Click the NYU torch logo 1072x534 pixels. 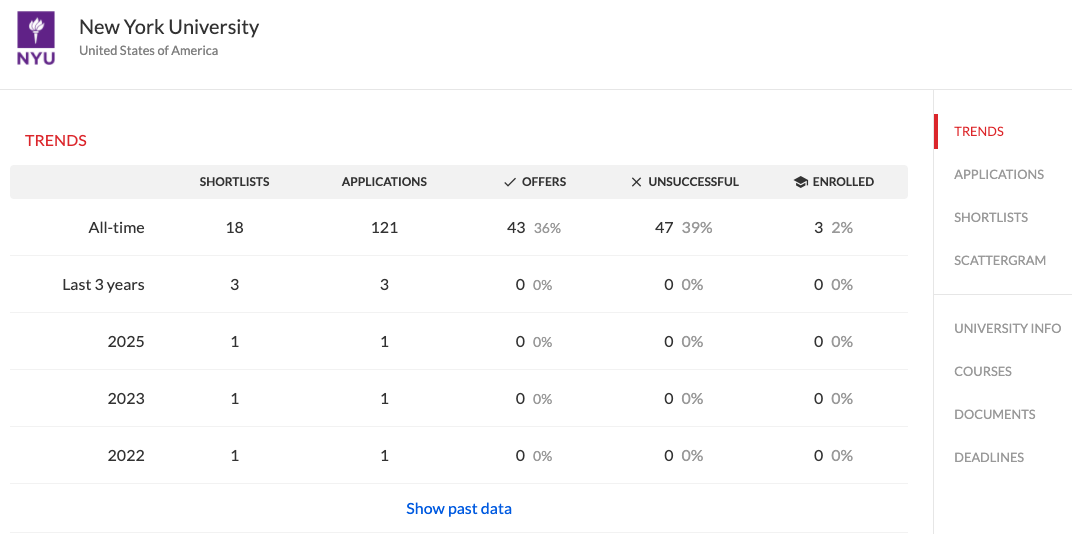(x=36, y=39)
